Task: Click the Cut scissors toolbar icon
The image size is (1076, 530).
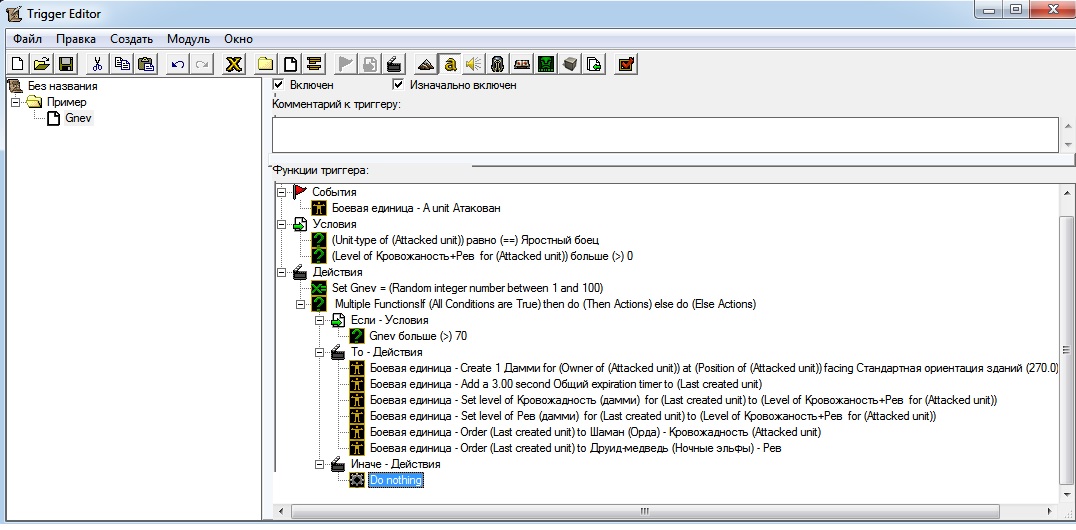Action: click(98, 64)
